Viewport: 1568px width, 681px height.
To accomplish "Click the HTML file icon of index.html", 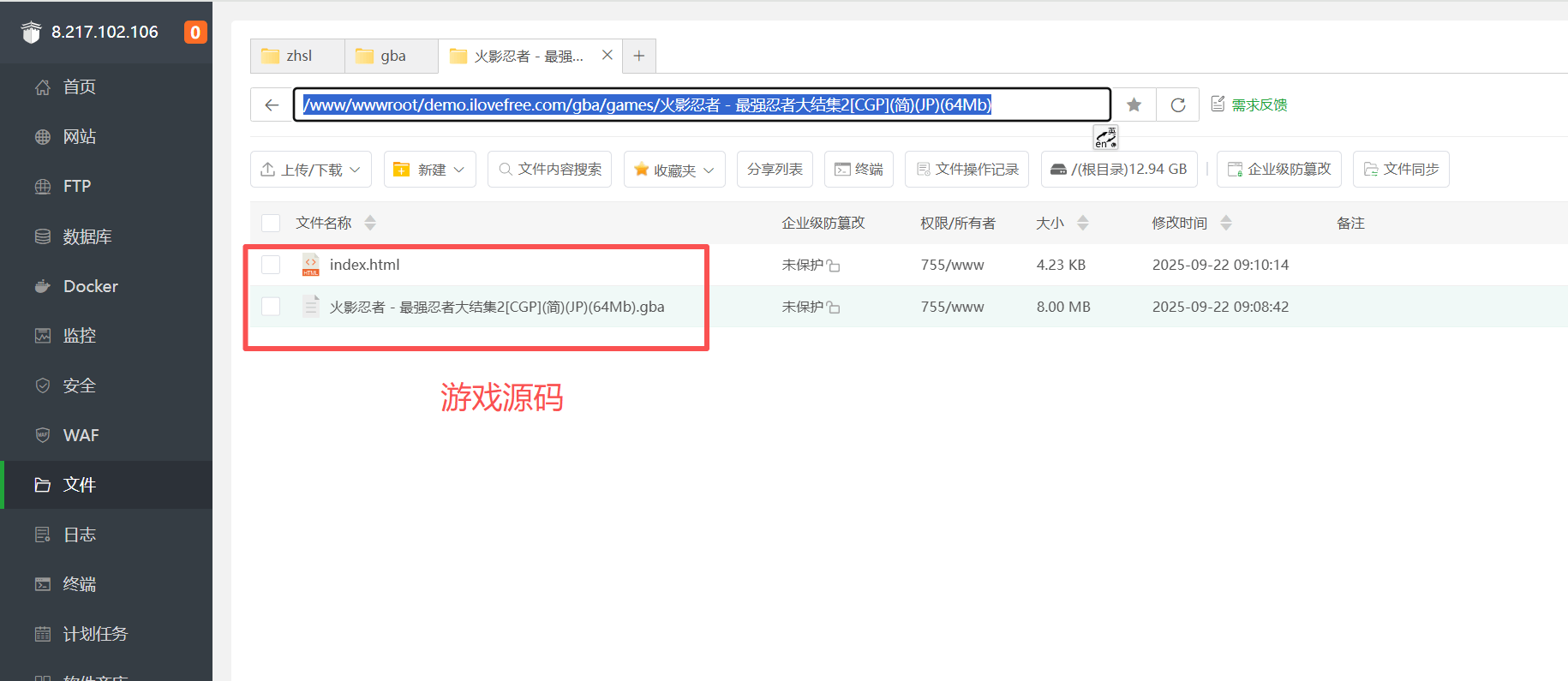I will tap(311, 265).
